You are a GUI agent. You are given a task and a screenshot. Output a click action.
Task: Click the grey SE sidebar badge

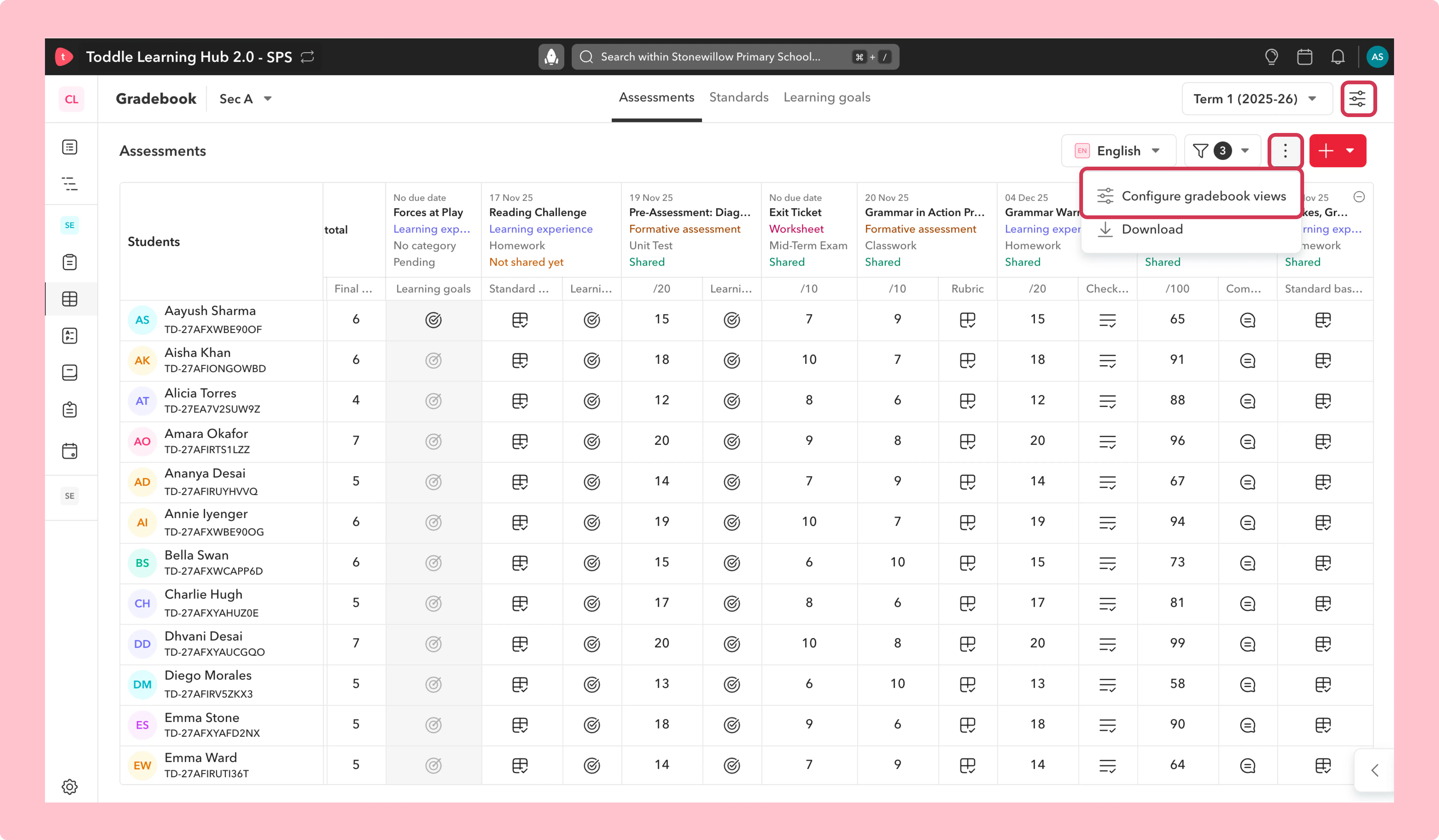(70, 496)
